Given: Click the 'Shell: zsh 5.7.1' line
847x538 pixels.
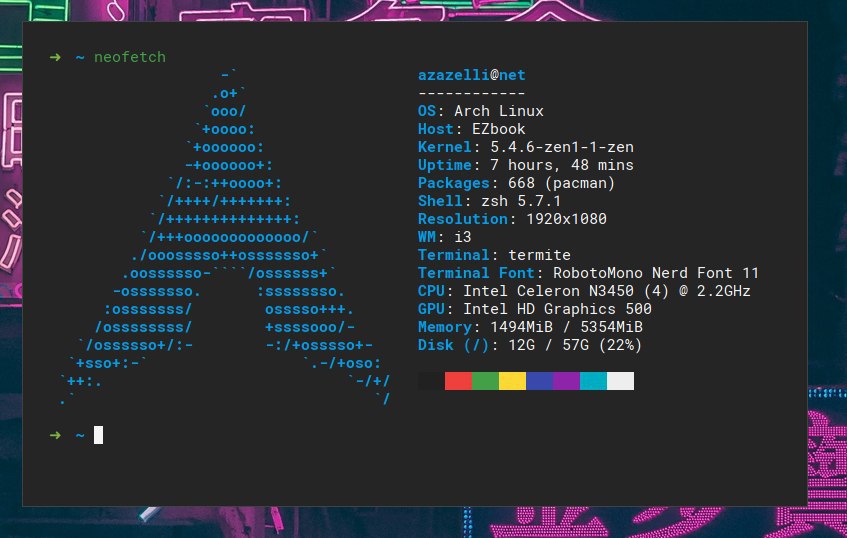Looking at the screenshot, I should [x=489, y=201].
